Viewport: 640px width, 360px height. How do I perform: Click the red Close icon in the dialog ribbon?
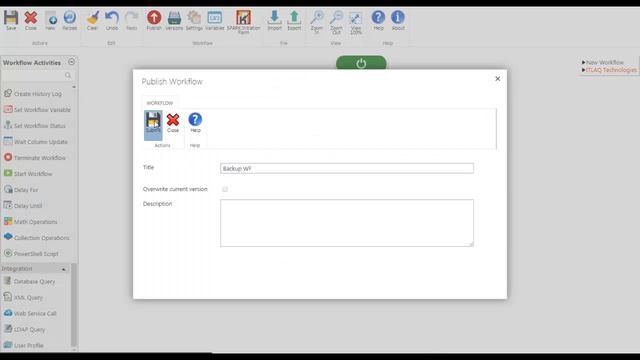(x=173, y=122)
